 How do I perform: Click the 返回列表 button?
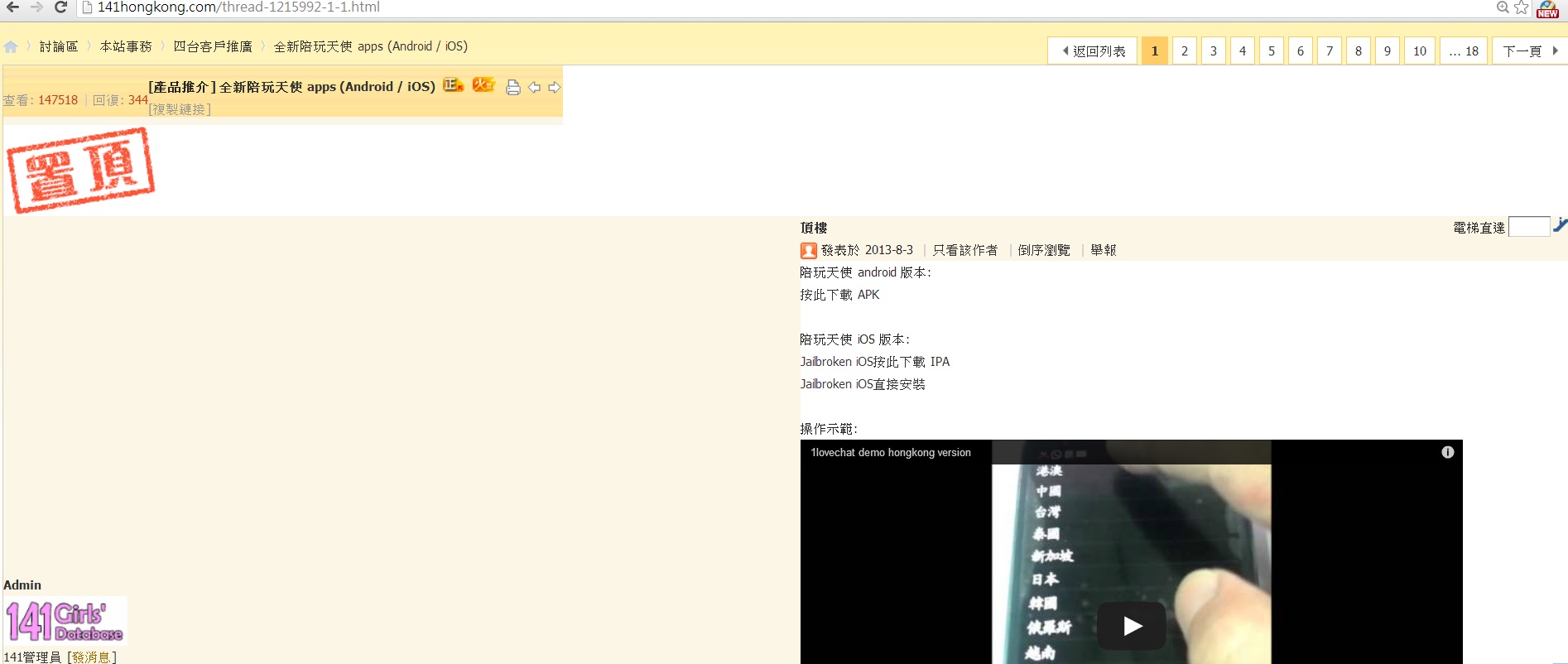[1093, 51]
